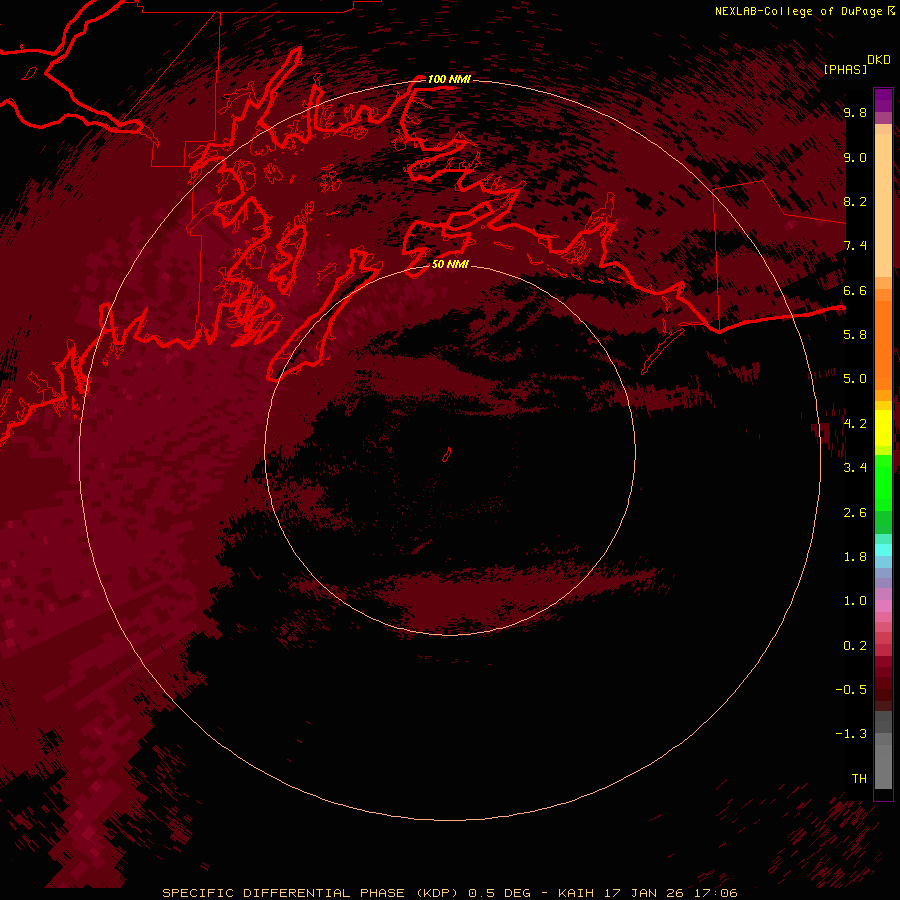Click the [PHAS] legend unit label
900x900 pixels.
click(x=845, y=69)
